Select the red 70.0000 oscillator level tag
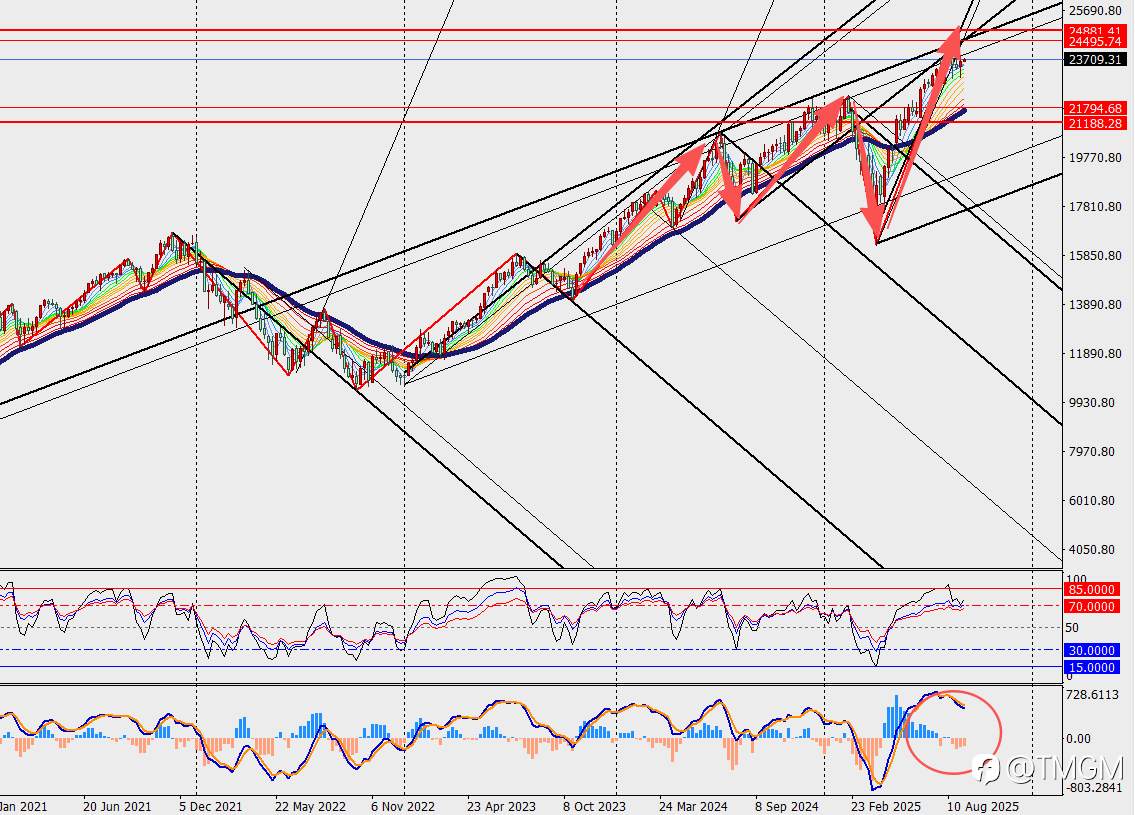Image resolution: width=1135 pixels, height=815 pixels. pyautogui.click(x=1092, y=607)
